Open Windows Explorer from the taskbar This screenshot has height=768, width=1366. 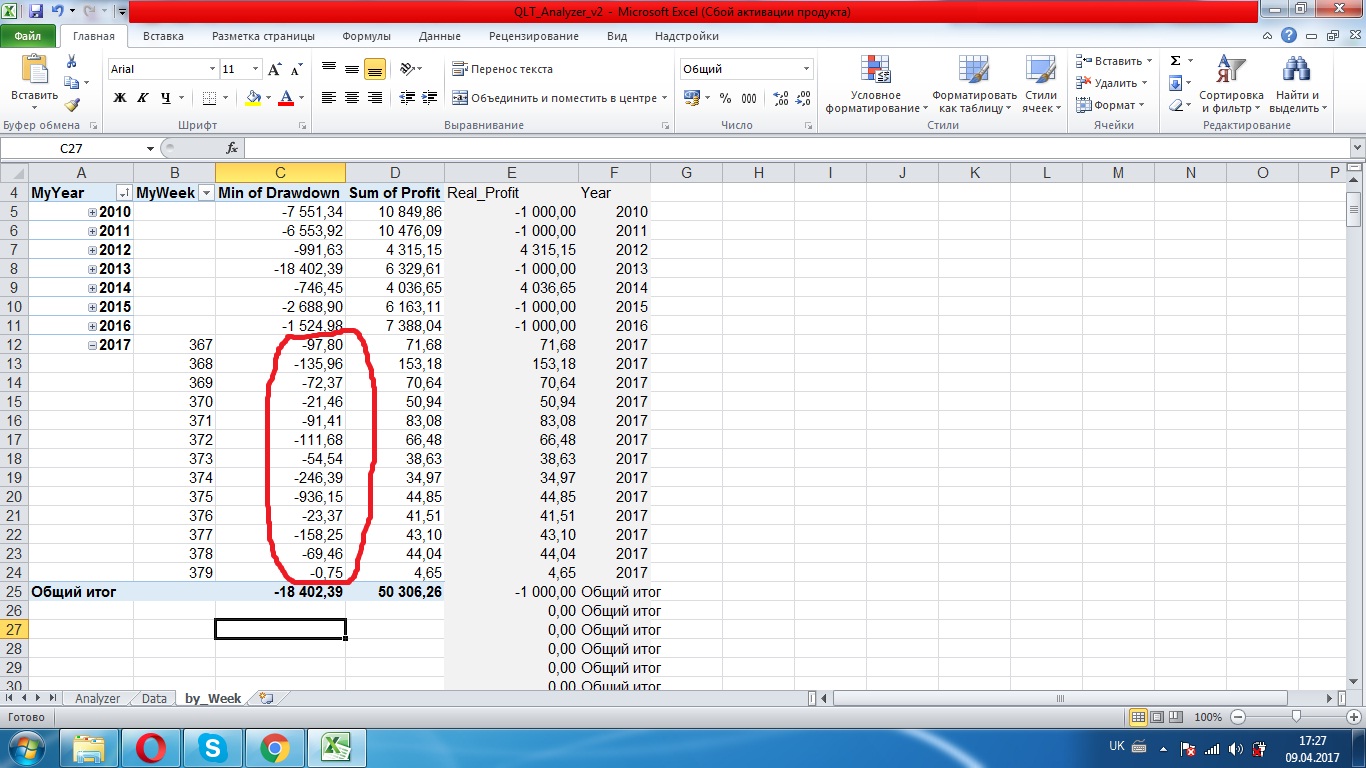click(x=90, y=747)
